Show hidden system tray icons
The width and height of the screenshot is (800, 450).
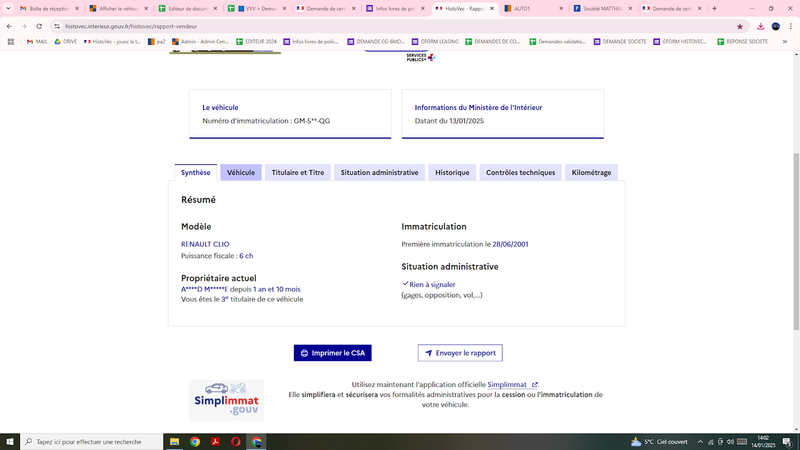[700, 442]
